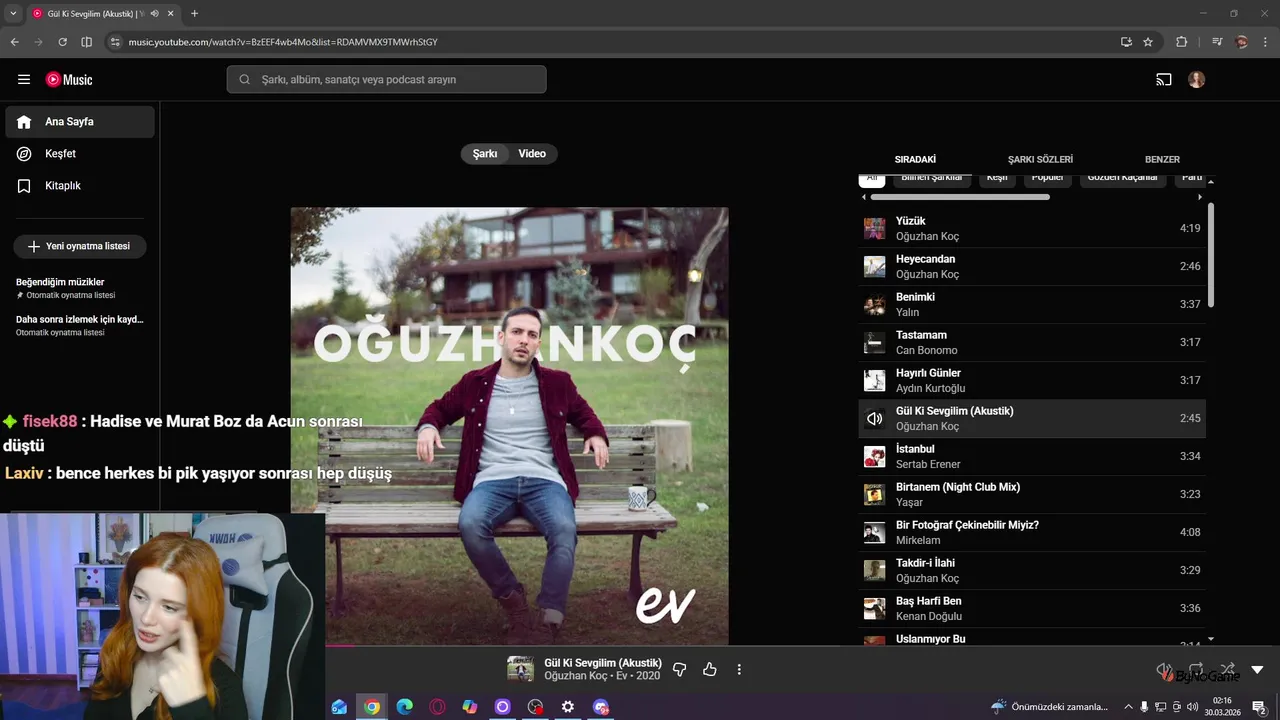Select the All filter chip
The width and height of the screenshot is (1280, 720).
pos(872,179)
